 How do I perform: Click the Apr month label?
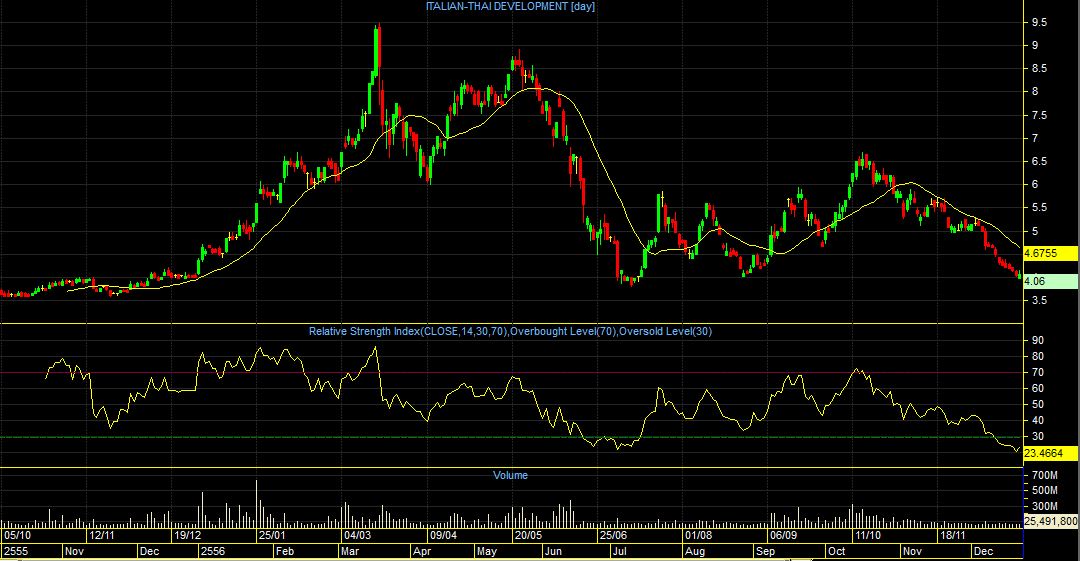point(422,551)
